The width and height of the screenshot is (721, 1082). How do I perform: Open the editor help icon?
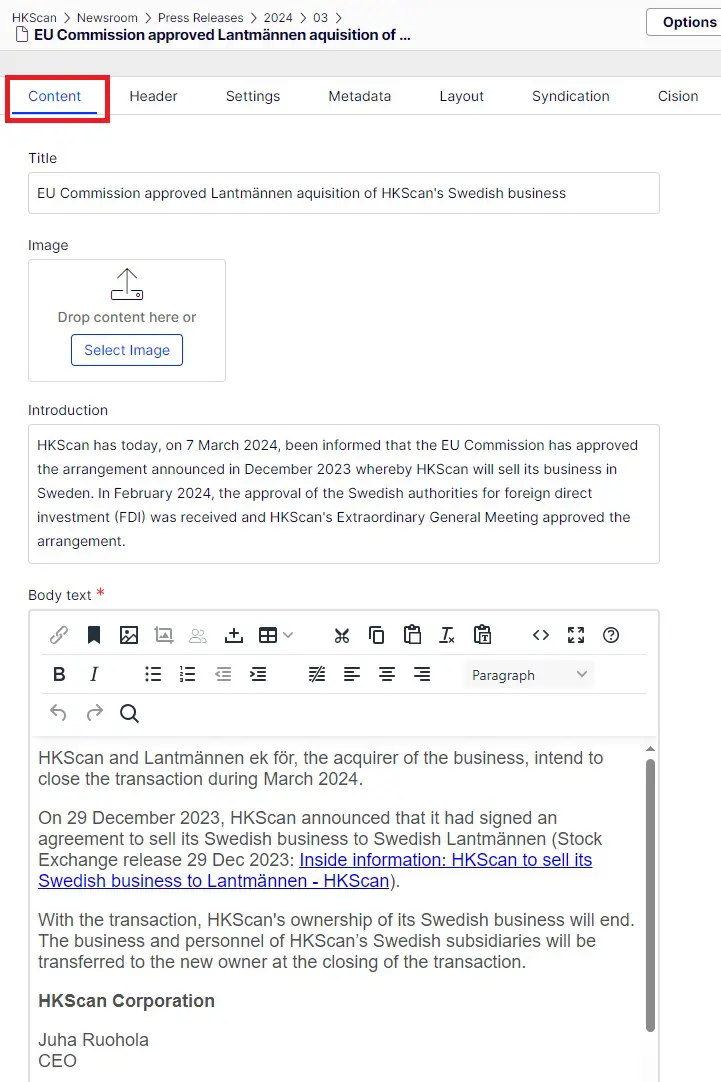tap(611, 635)
